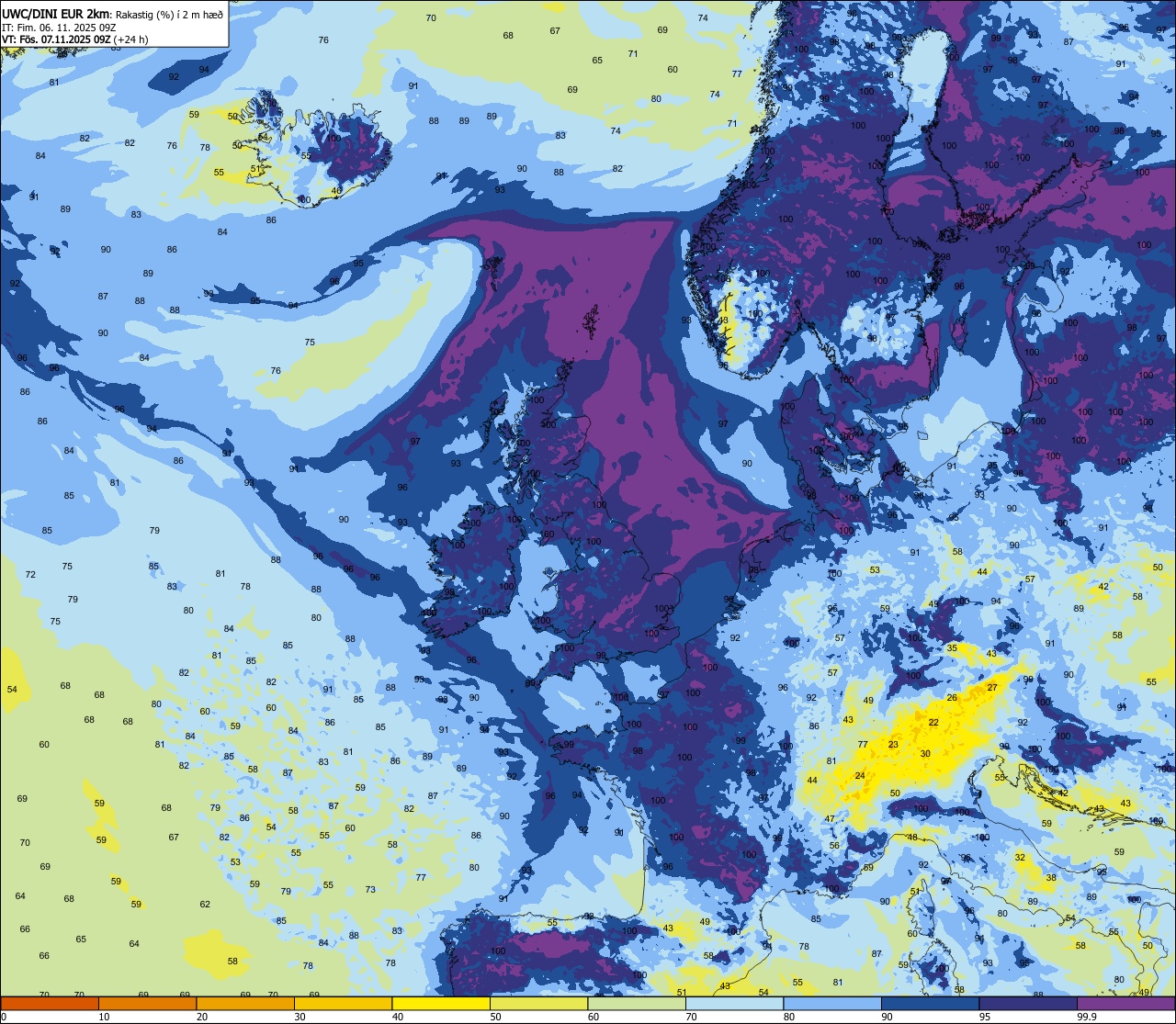Click the humidity value 35 on the map
1176x1024 pixels.
(952, 648)
